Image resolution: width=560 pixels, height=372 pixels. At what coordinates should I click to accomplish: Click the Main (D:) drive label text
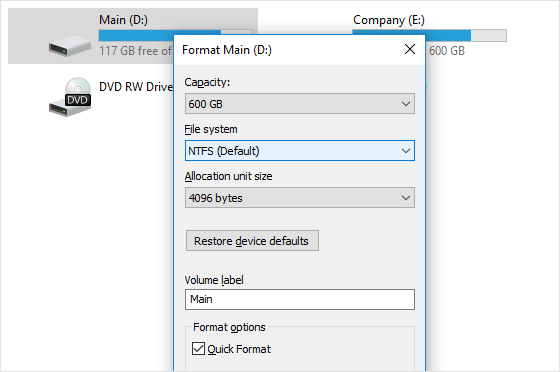[x=123, y=20]
